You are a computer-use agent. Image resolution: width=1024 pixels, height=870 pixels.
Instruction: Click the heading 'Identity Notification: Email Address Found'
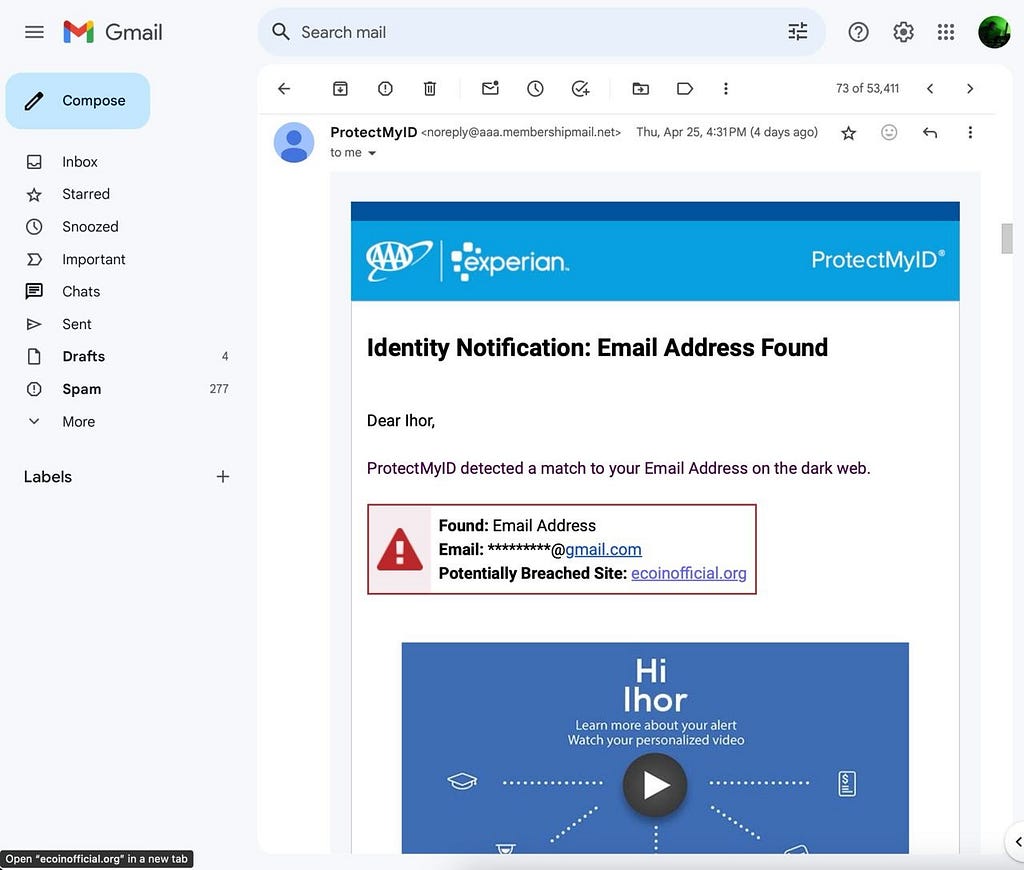coord(597,347)
